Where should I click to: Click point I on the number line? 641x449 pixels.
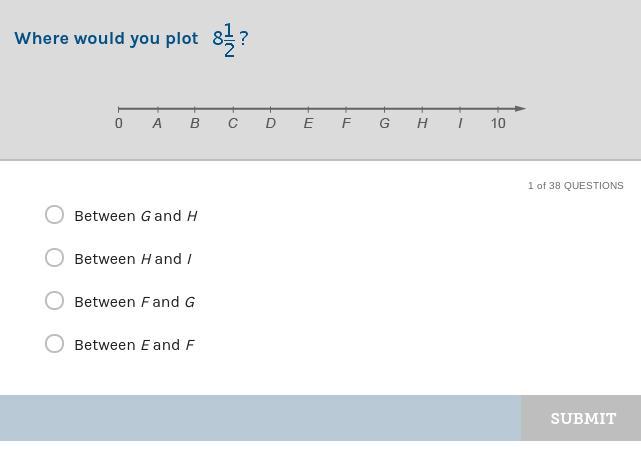(460, 109)
